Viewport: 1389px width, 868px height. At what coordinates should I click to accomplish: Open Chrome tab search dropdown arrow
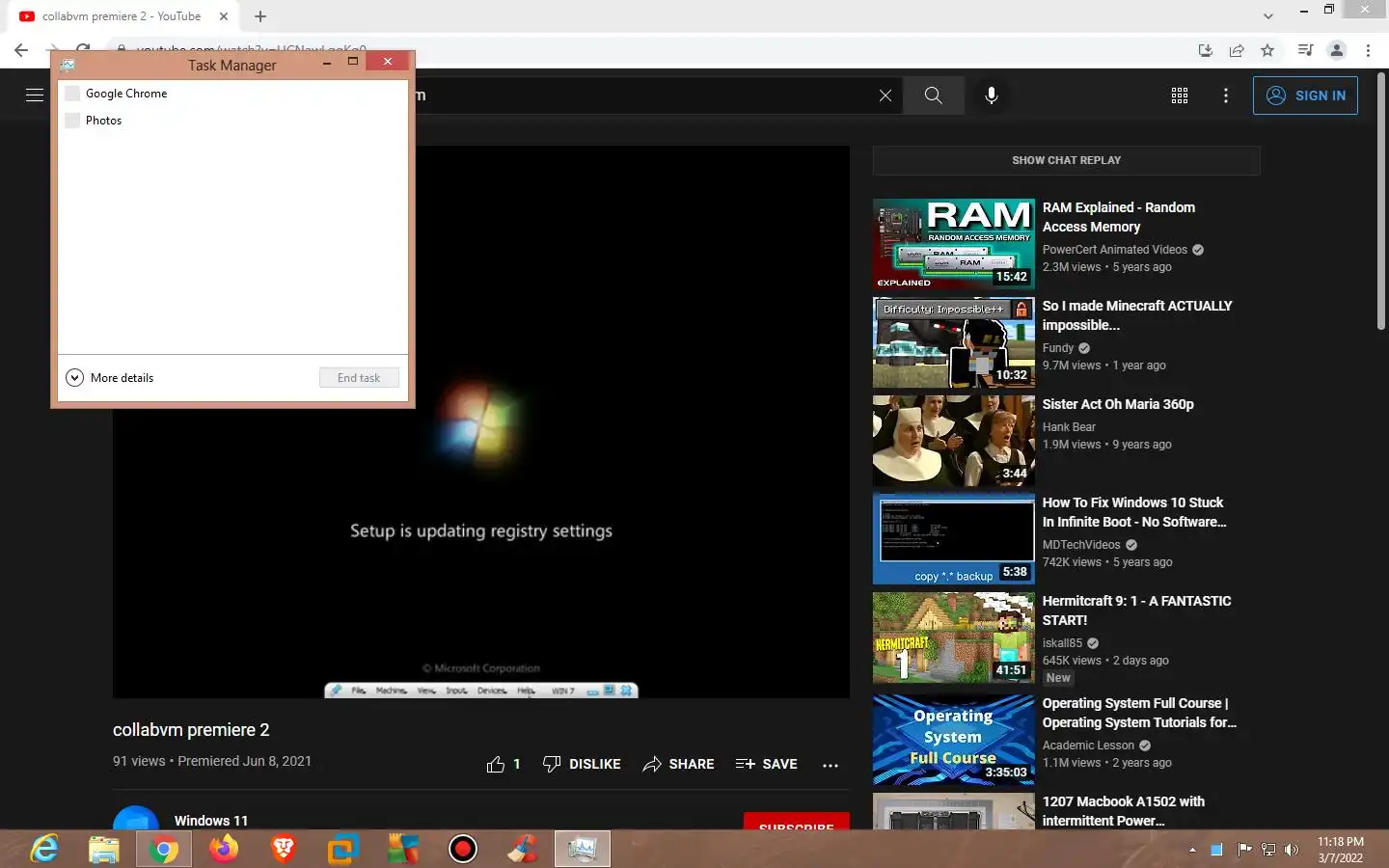(x=1268, y=15)
